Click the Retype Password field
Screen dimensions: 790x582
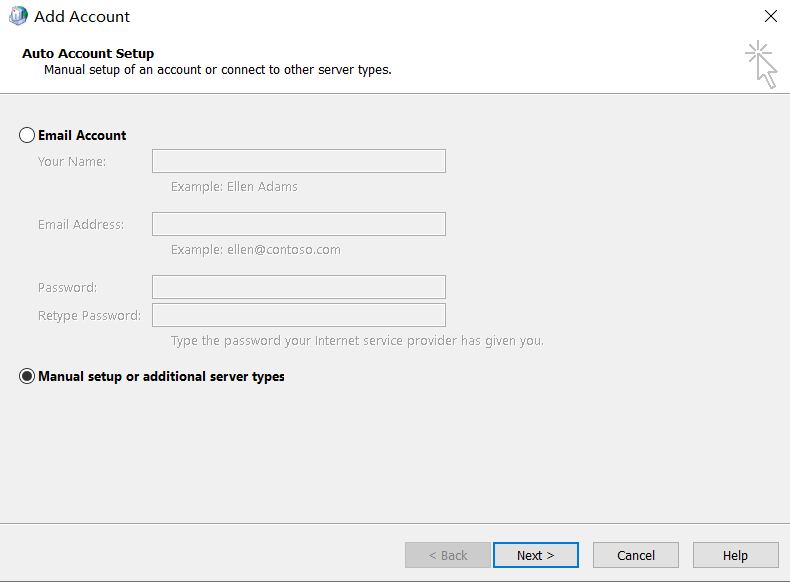coord(298,315)
